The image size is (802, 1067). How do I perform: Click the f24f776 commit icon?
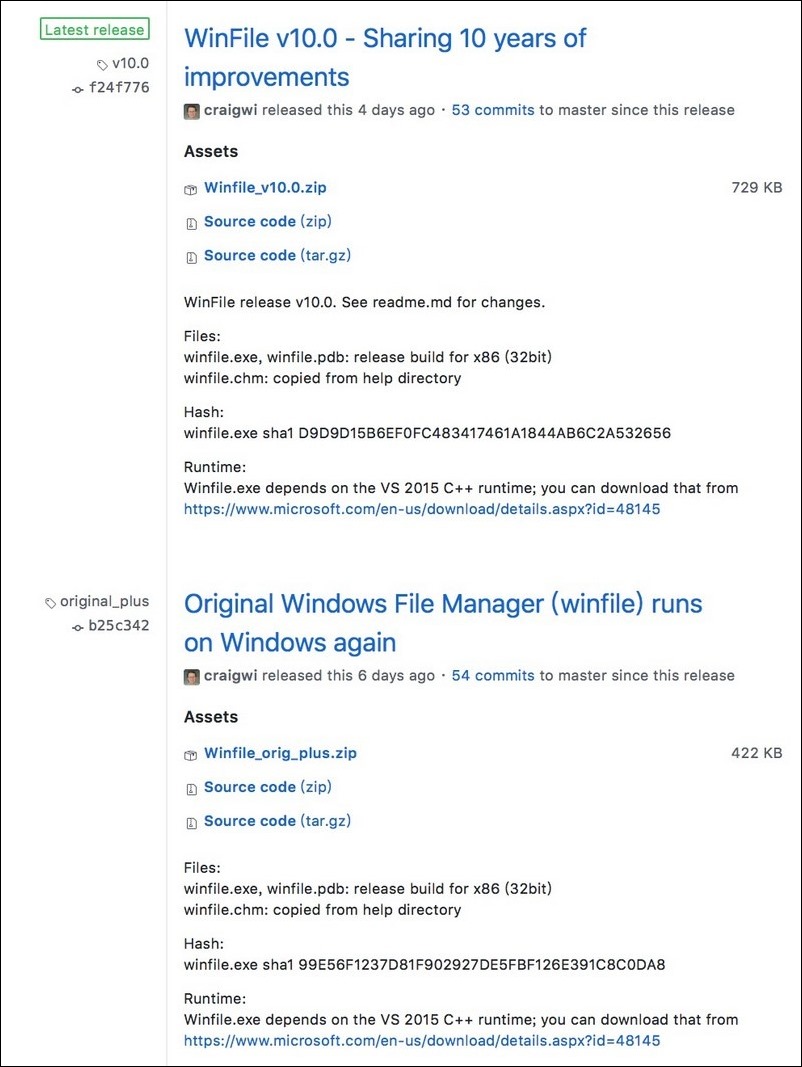pyautogui.click(x=78, y=89)
